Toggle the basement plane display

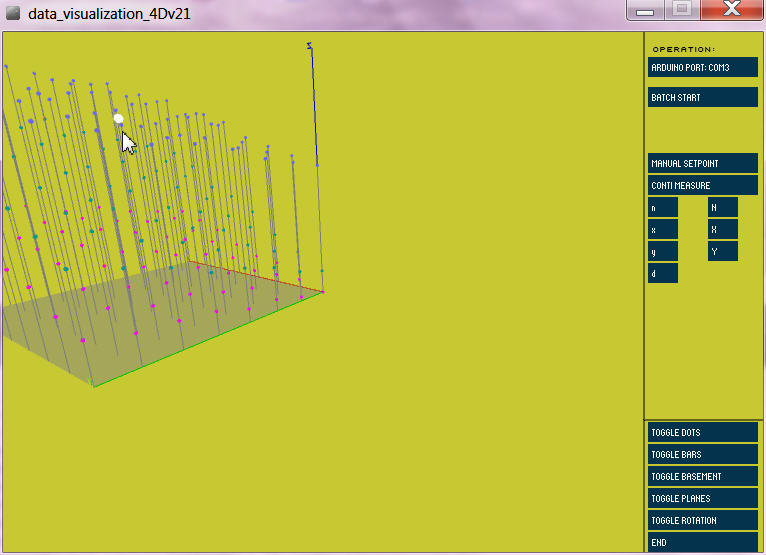point(702,476)
